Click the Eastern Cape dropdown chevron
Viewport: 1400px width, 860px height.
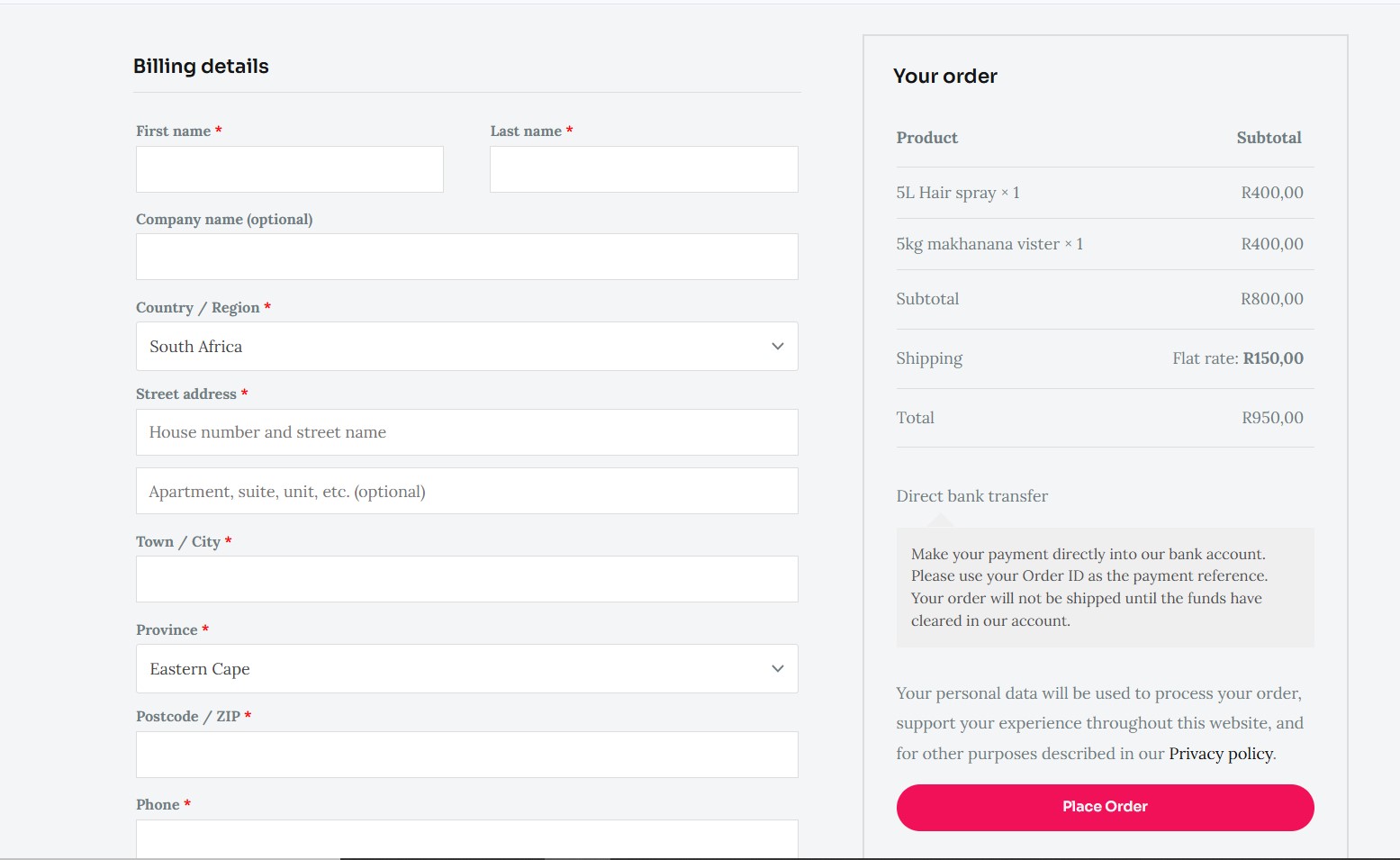click(778, 669)
